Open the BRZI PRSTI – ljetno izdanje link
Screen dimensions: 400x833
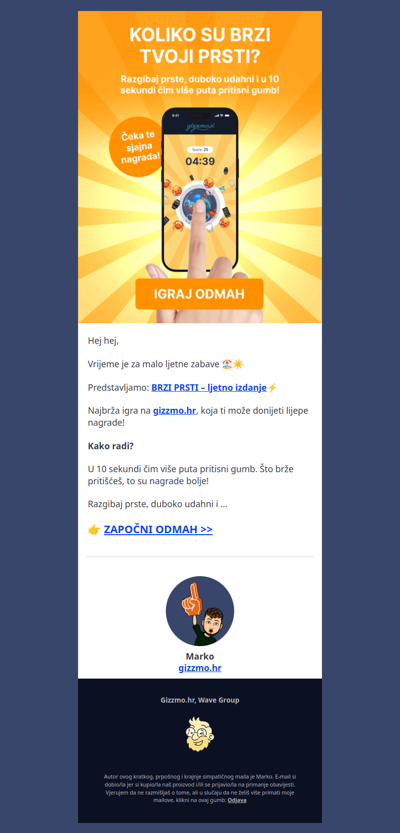[x=209, y=388]
